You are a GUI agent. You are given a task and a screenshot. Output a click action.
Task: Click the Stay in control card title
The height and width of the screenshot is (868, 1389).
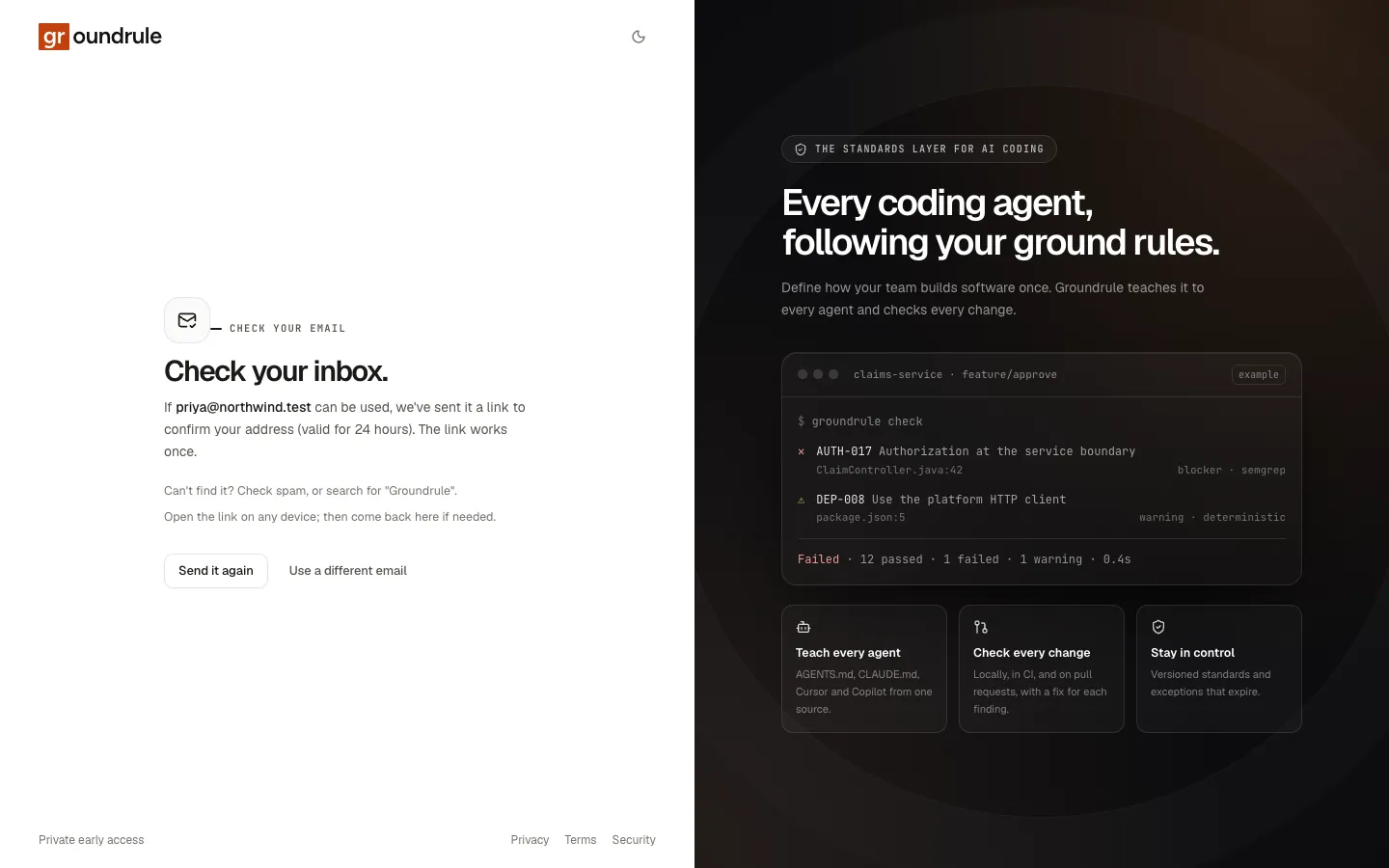click(1192, 653)
